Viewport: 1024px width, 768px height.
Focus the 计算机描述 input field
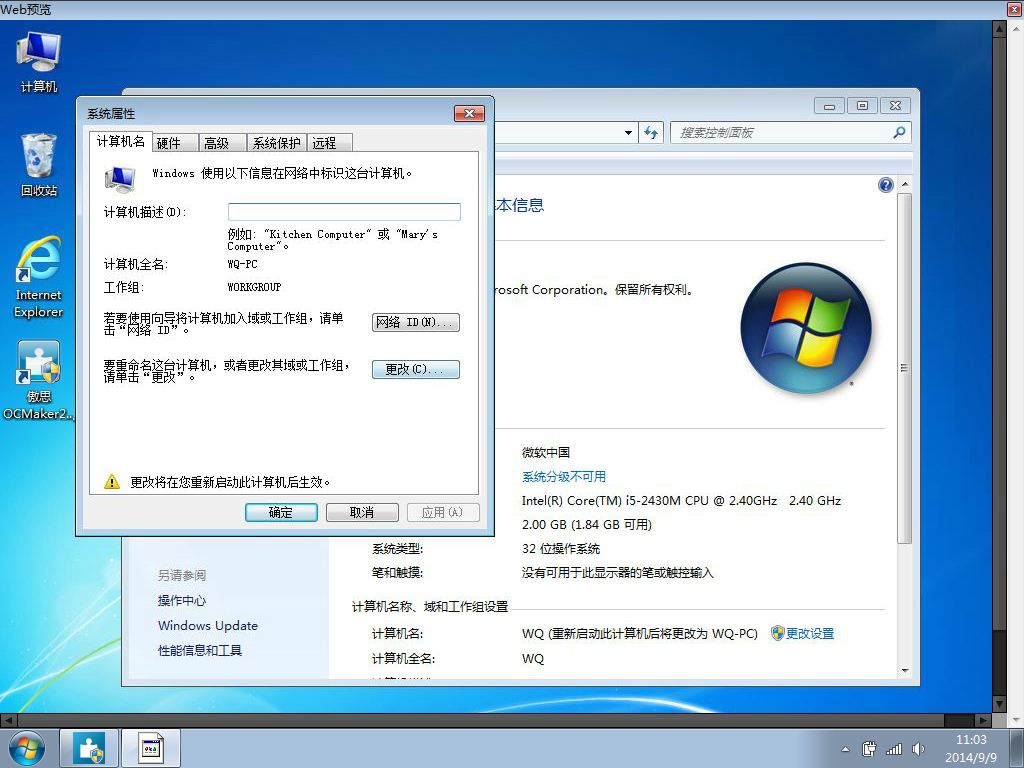[344, 212]
